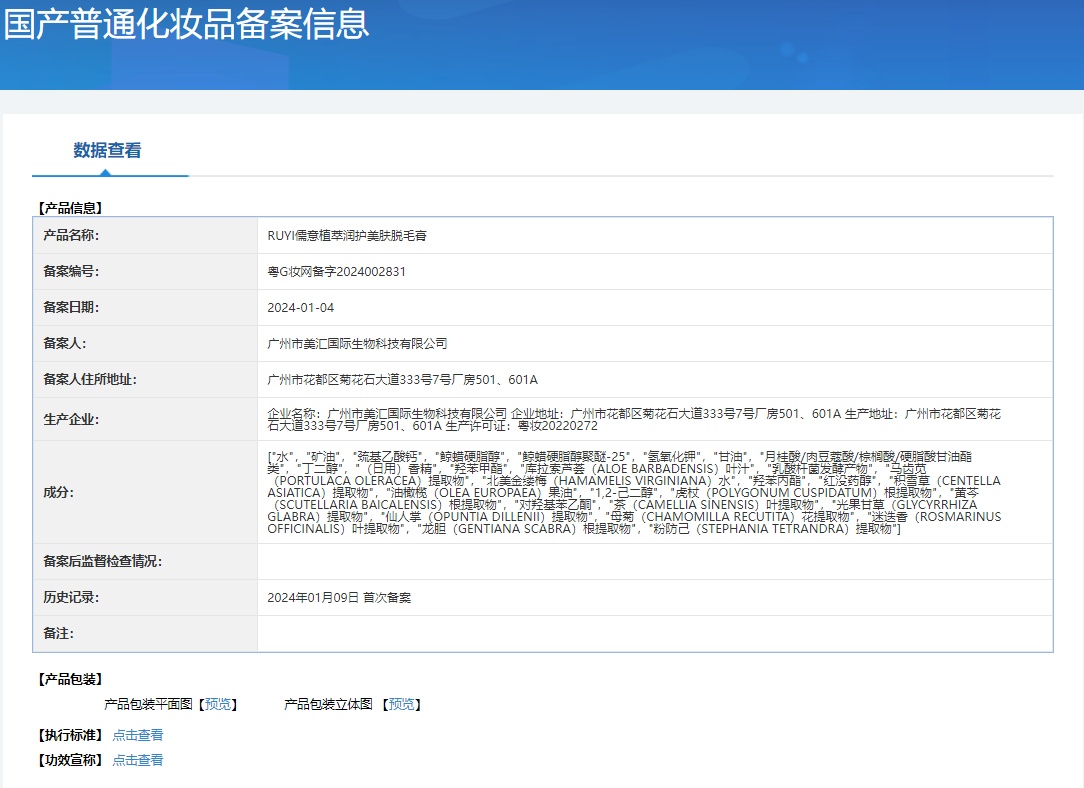Click the 【功效宣称】 label
The image size is (1084, 788).
[x=70, y=760]
